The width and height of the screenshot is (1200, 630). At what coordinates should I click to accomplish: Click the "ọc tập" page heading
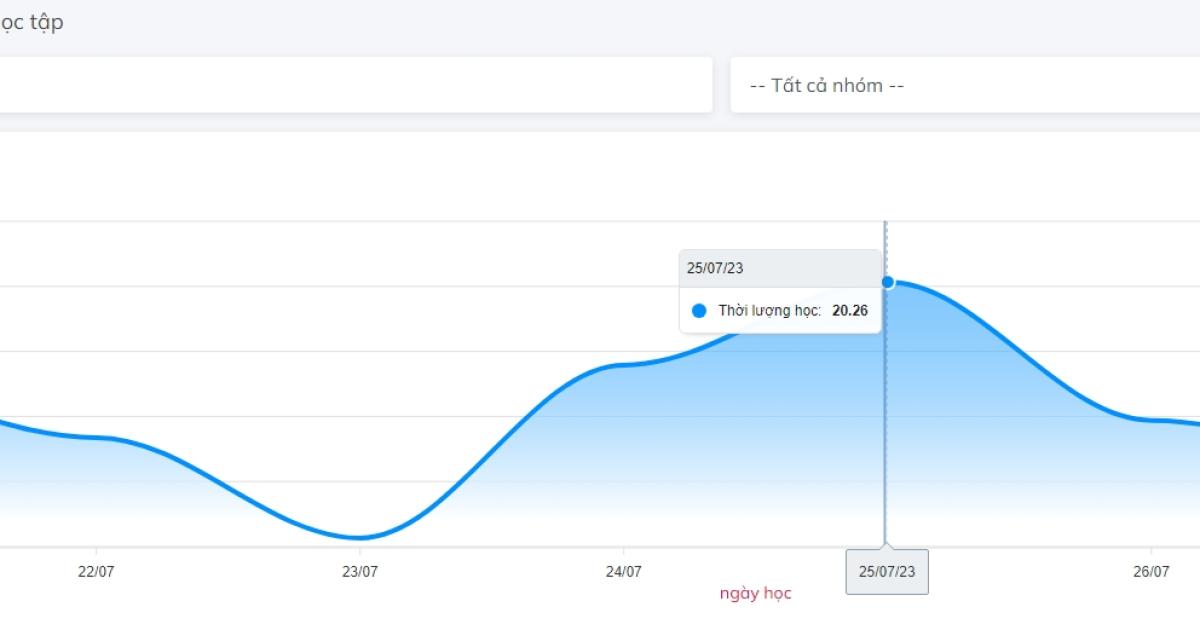coord(32,22)
